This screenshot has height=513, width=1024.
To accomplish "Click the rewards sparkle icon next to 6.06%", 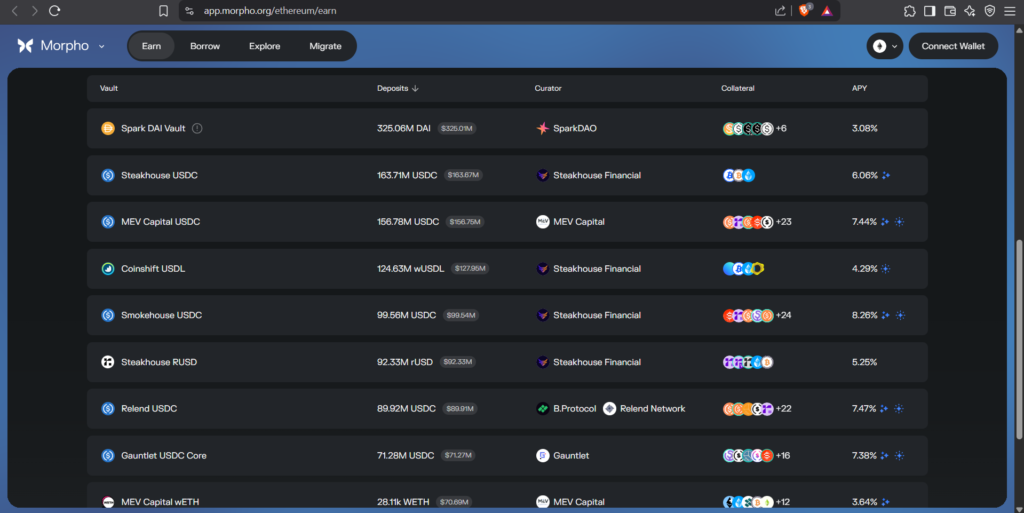I will click(x=886, y=175).
